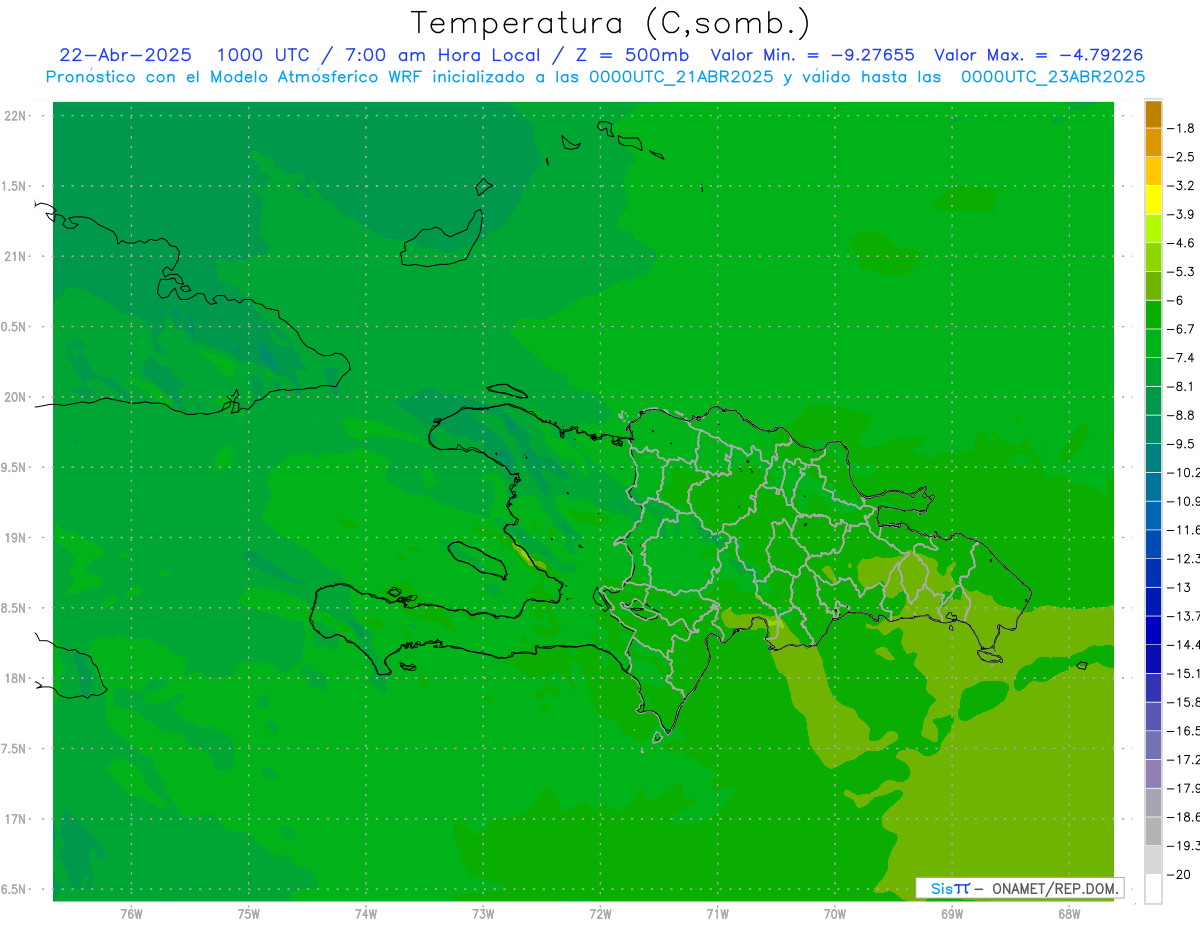The width and height of the screenshot is (1200, 927).
Task: Click the '-5.3' color scale value
Action: coord(1182,271)
